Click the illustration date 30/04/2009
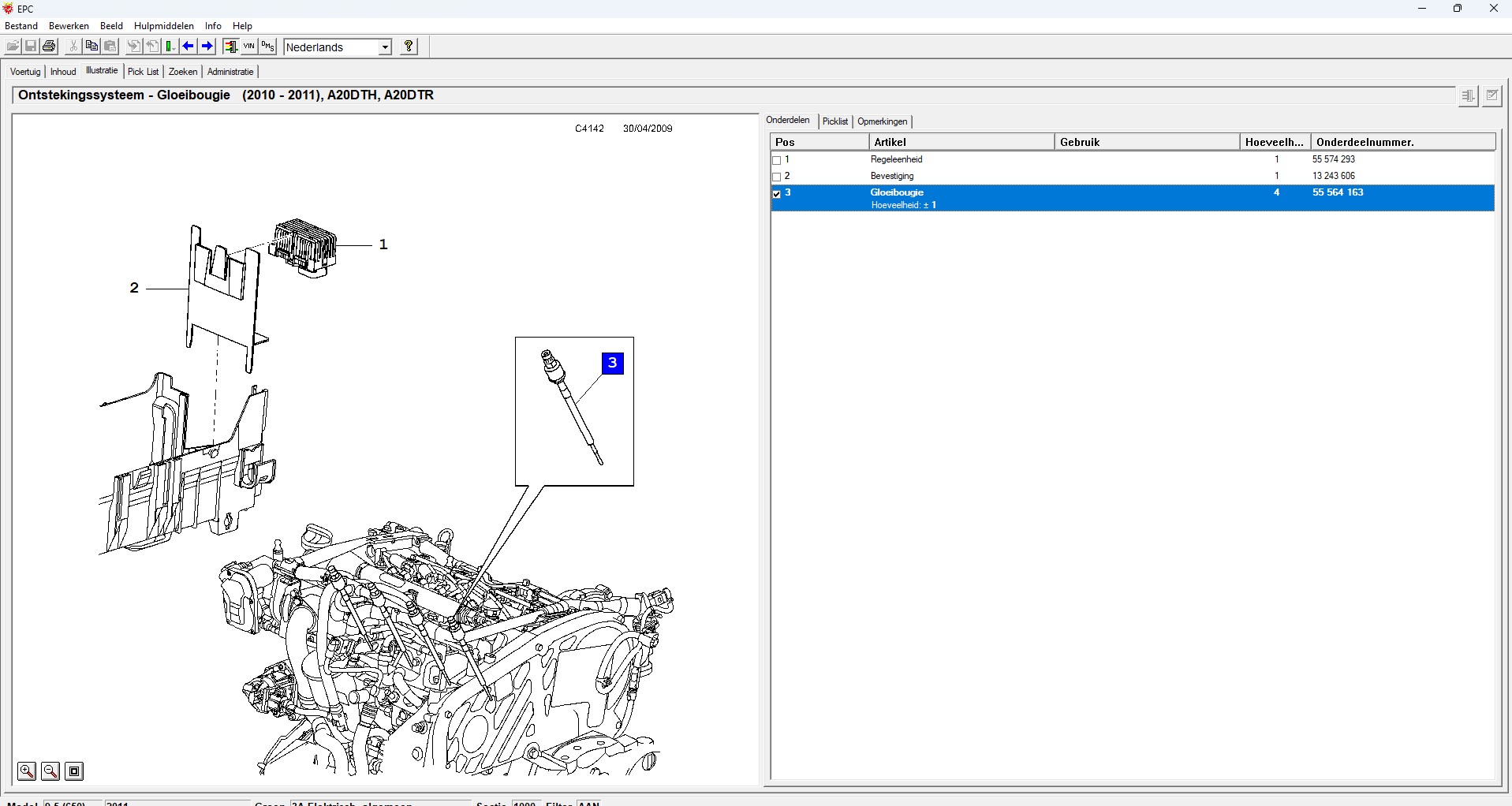1512x806 pixels. tap(648, 129)
